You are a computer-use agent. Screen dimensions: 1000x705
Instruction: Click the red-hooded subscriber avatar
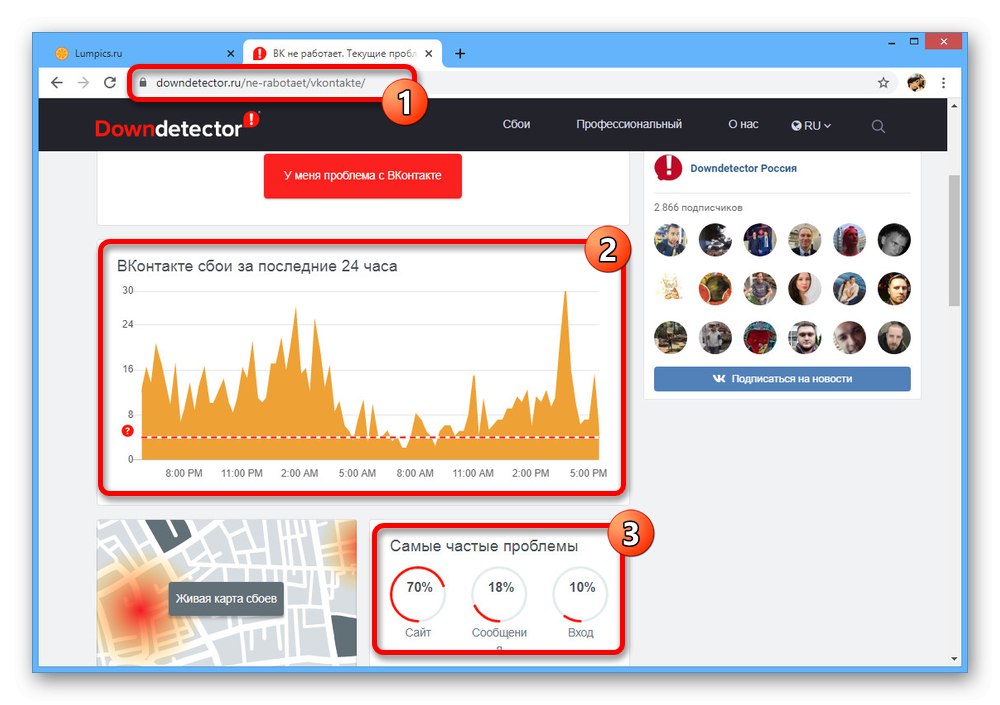pyautogui.click(x=849, y=240)
